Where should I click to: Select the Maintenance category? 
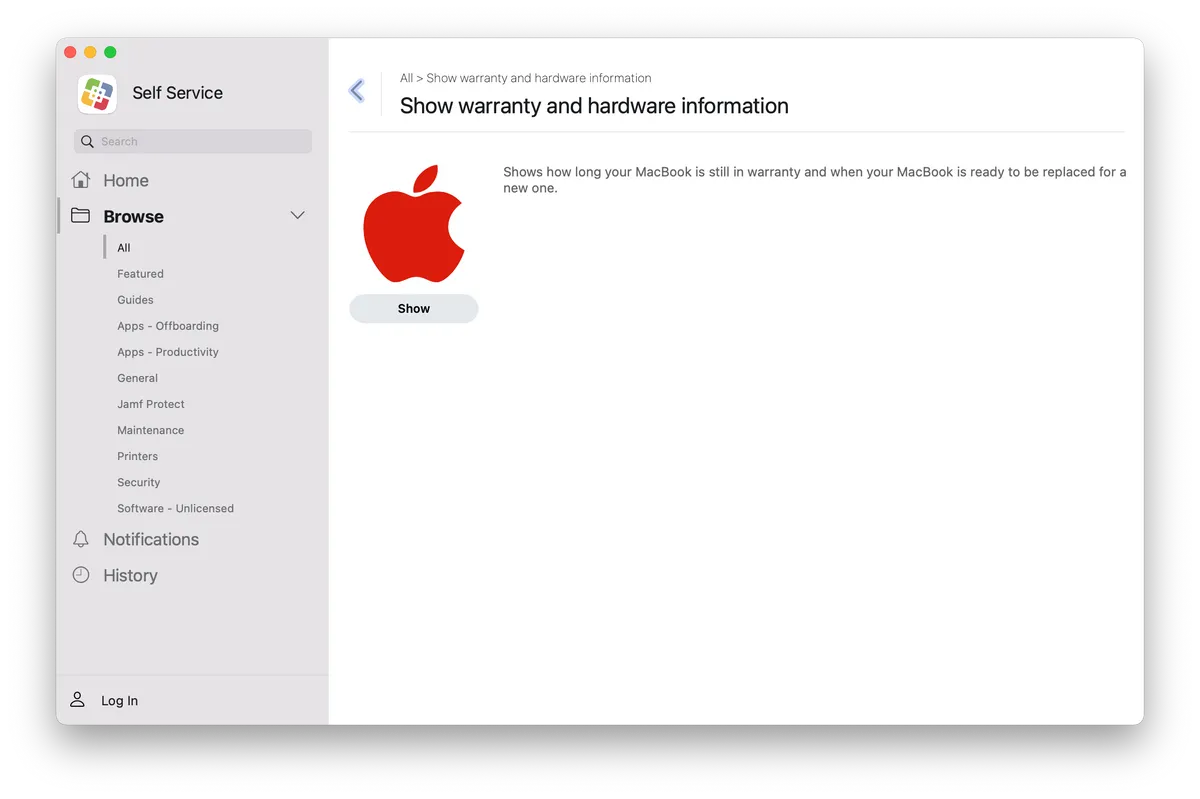[x=150, y=430]
